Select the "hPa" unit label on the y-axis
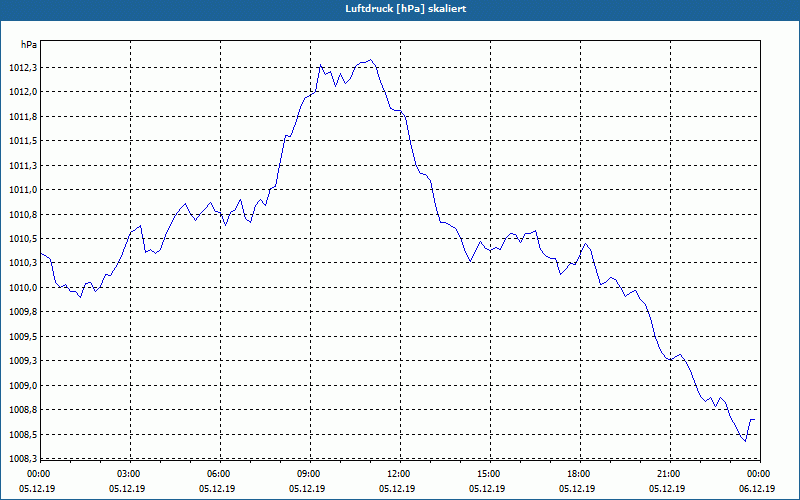800x500 pixels. coord(29,45)
